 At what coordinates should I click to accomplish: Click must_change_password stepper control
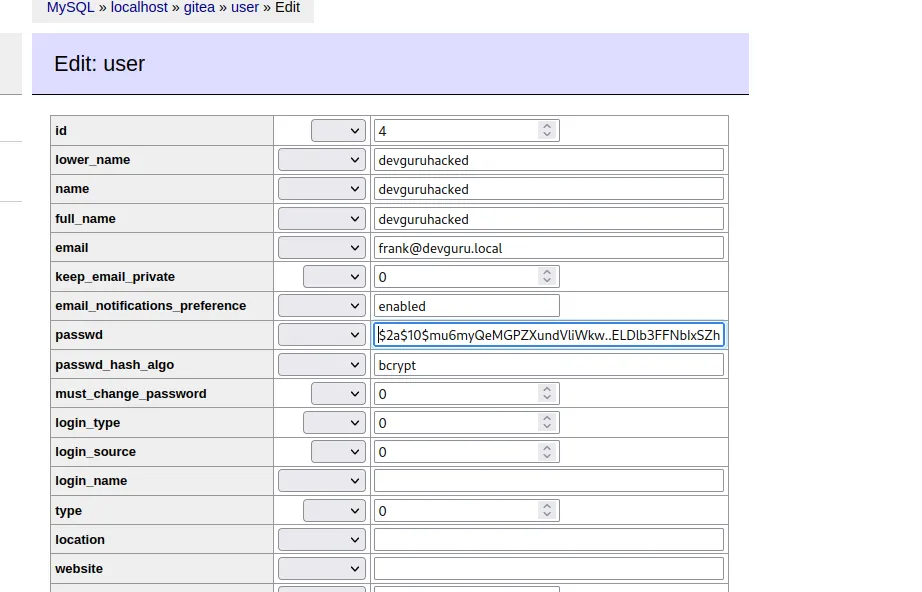546,394
